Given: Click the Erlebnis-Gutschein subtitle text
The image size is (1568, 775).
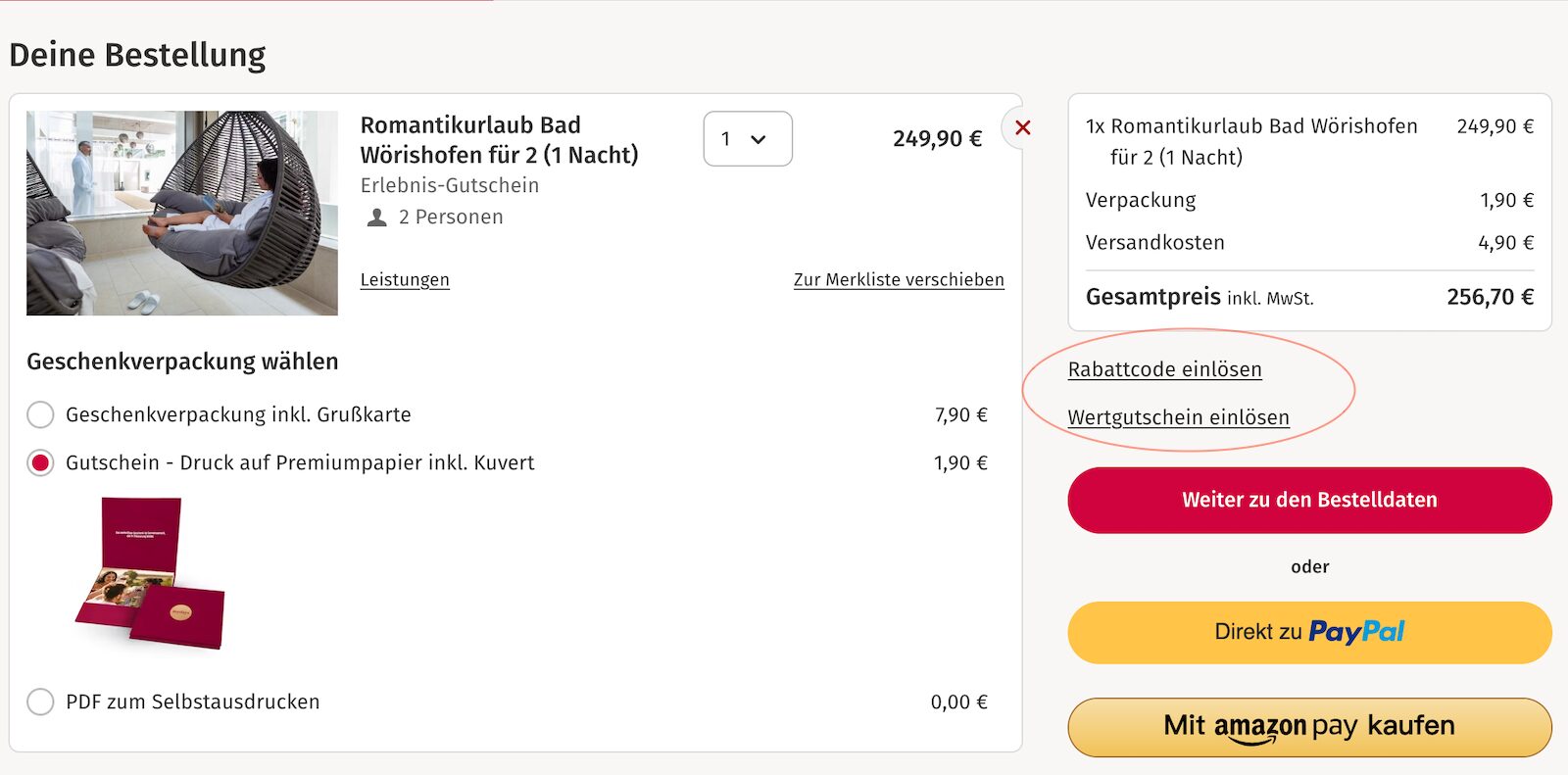Looking at the screenshot, I should 449,185.
